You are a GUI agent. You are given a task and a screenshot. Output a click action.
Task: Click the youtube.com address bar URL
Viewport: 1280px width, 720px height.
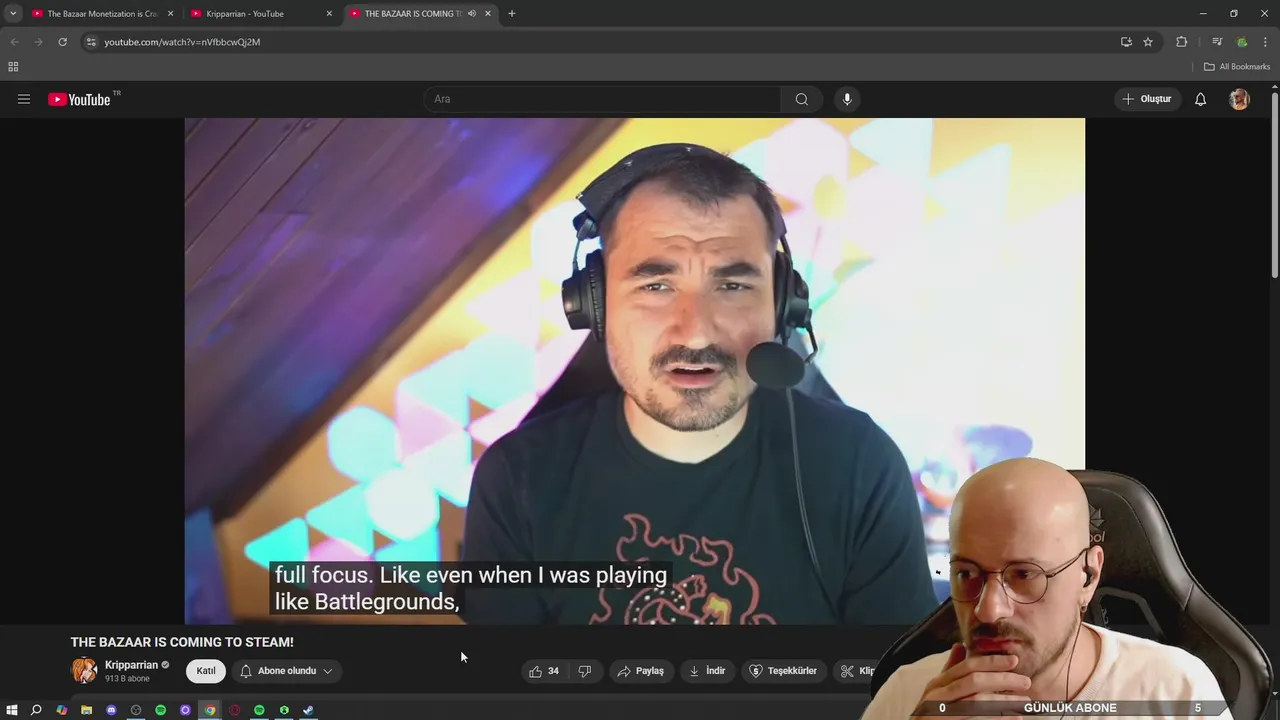[182, 42]
